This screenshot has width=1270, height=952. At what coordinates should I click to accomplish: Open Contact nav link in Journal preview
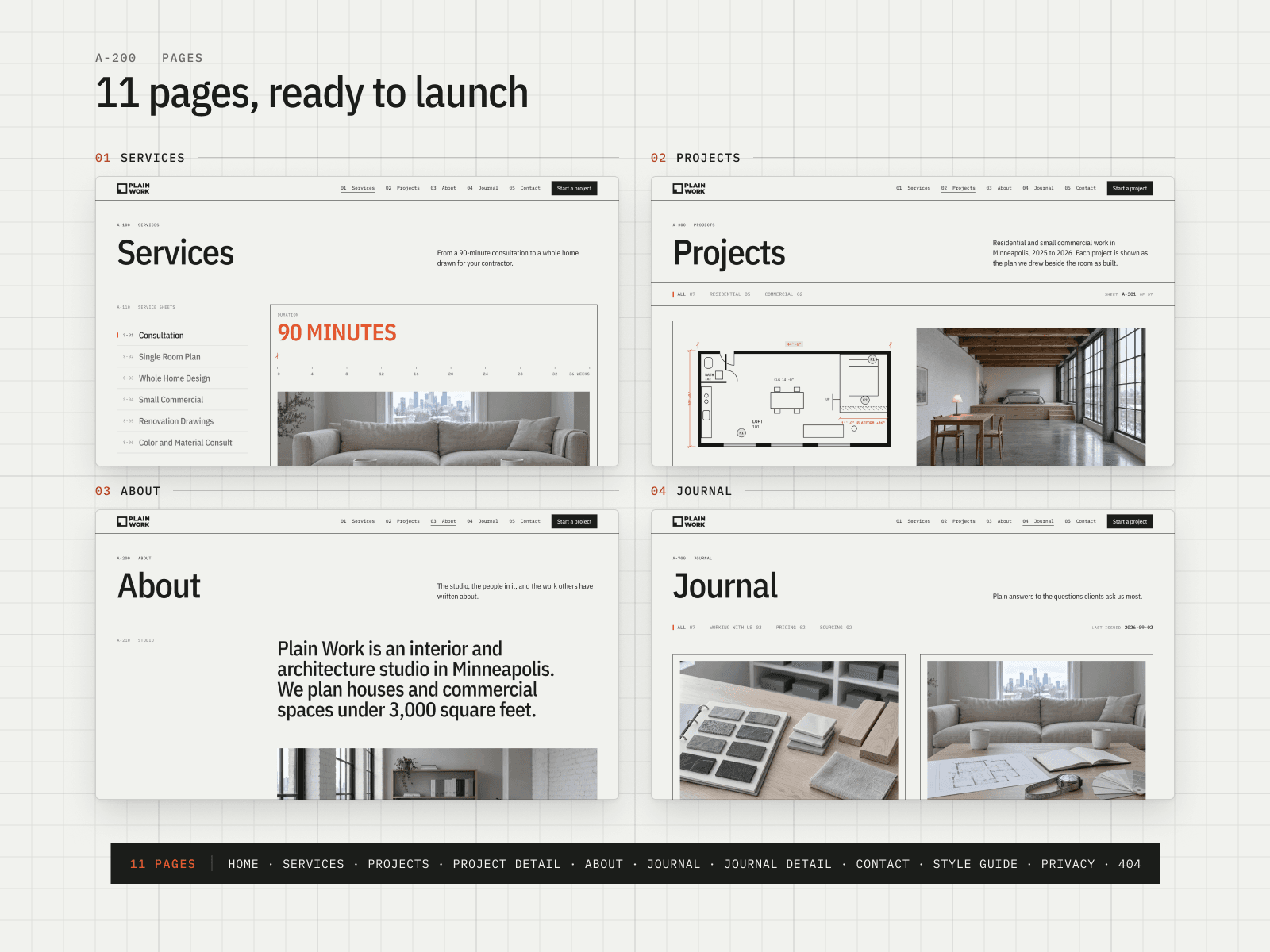[1080, 521]
